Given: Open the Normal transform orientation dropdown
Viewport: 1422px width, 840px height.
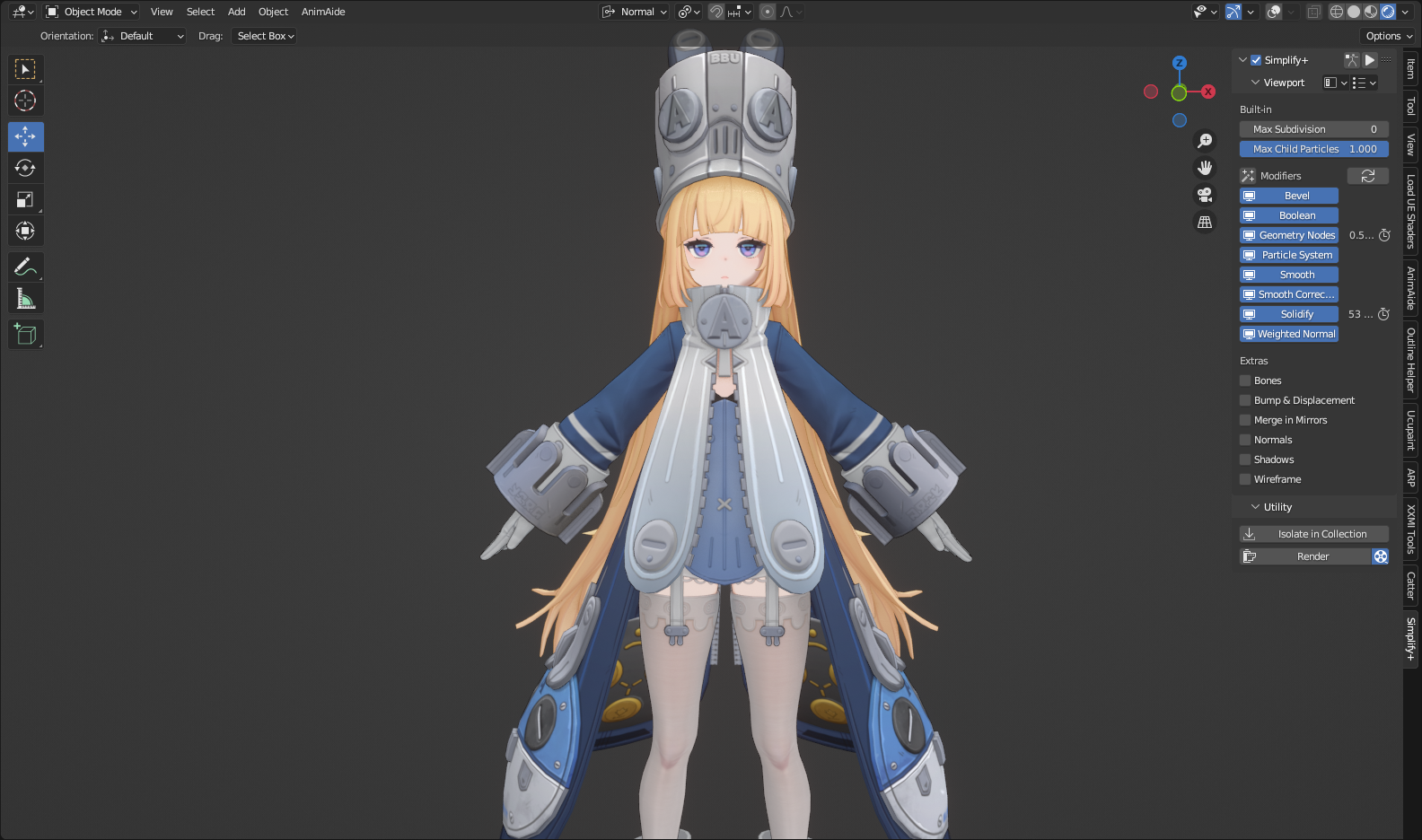Looking at the screenshot, I should 635,12.
